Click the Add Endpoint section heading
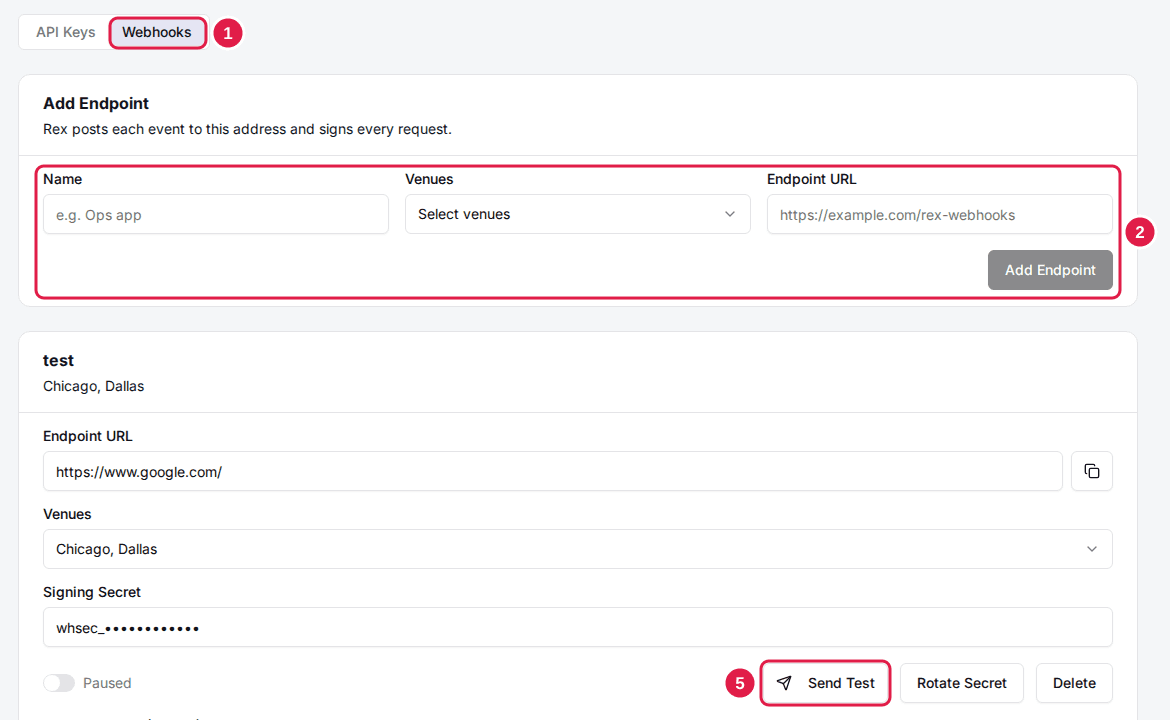The height and width of the screenshot is (720, 1170). coord(96,104)
